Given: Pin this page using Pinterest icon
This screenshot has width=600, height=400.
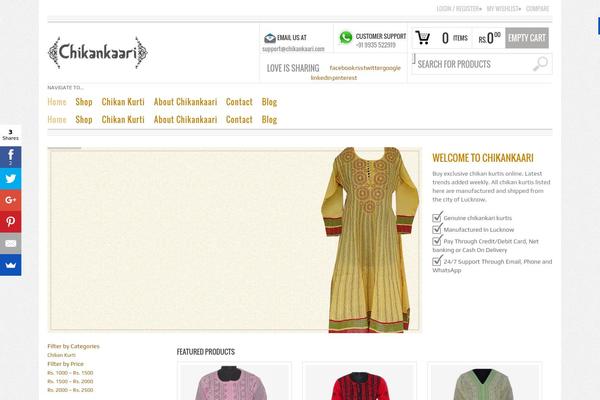Looking at the screenshot, I should tap(10, 222).
